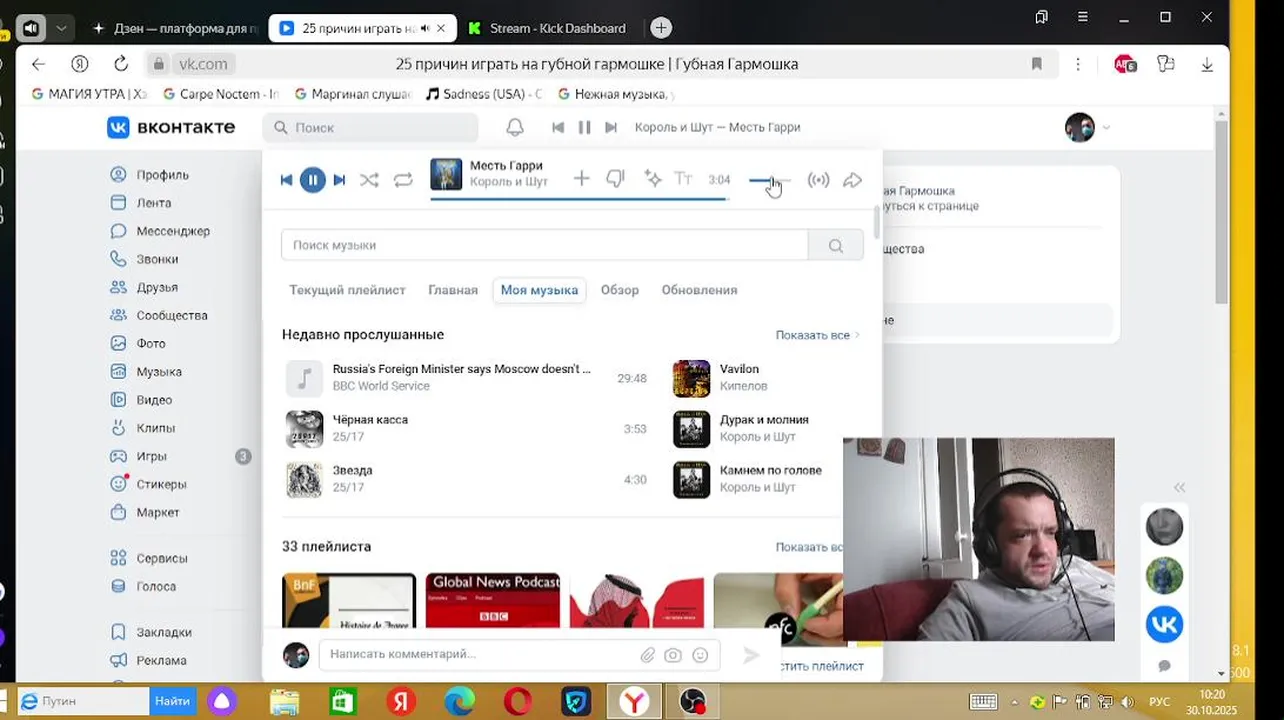
Task: Open 'Игры' in the sidebar
Action: pos(151,456)
